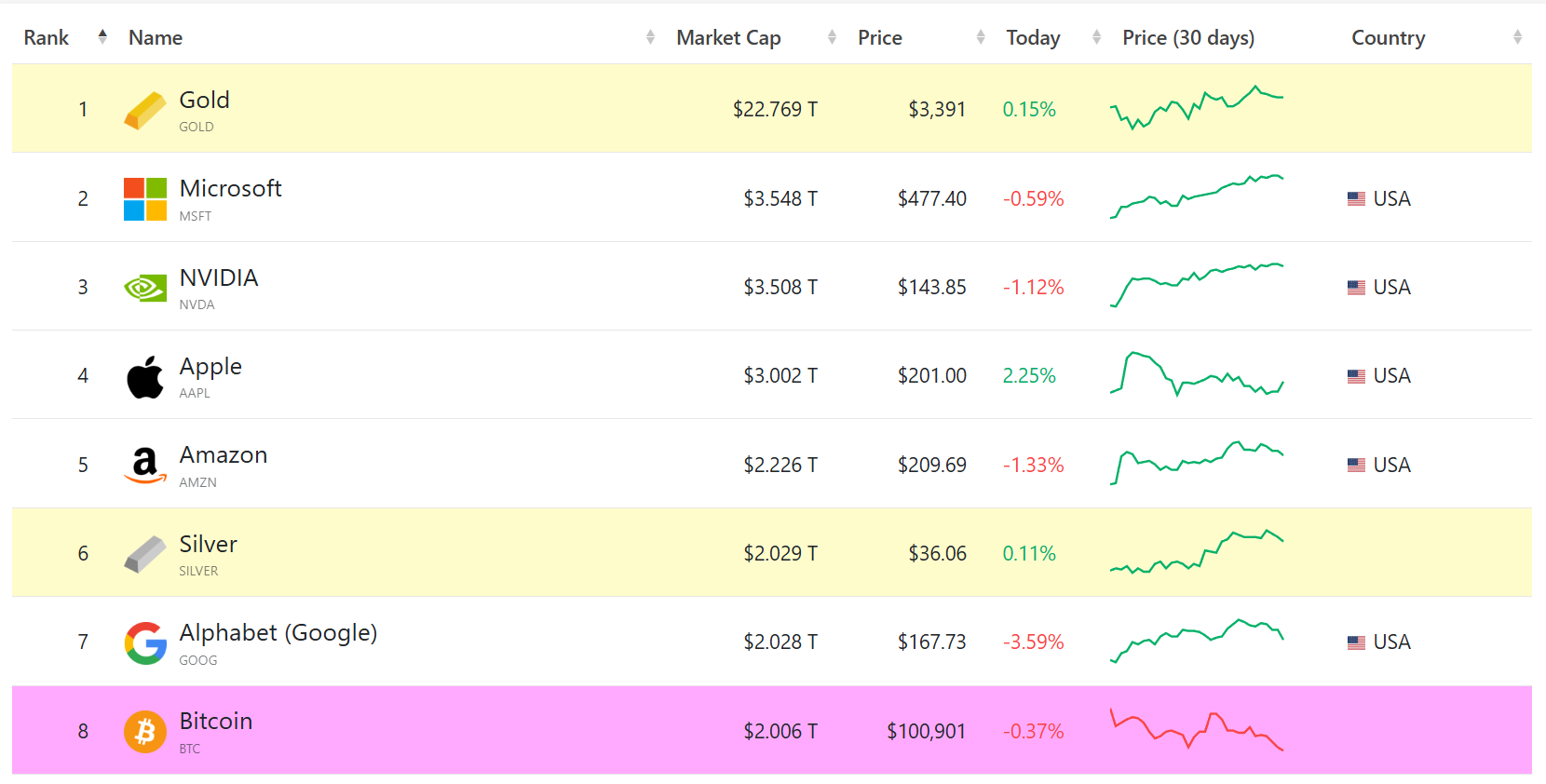Screen dimensions: 1546x784
Task: Open the Amazon company link
Action: [224, 454]
